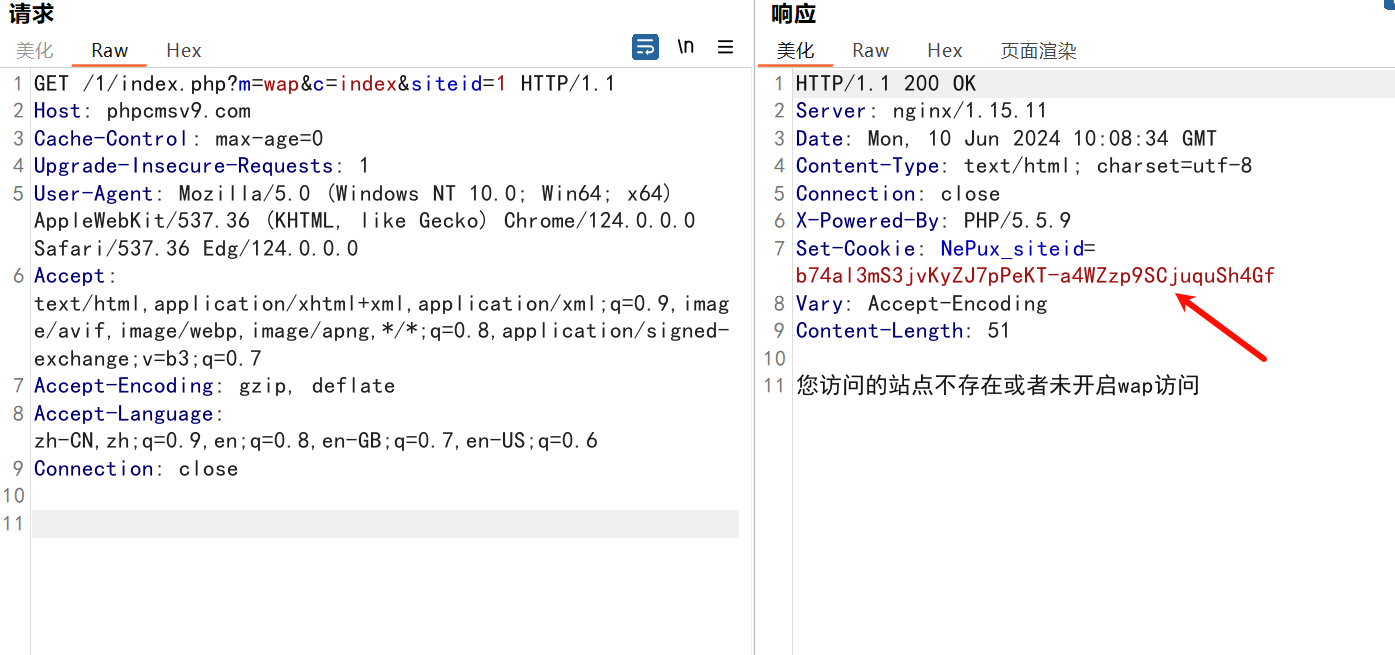Place cursor in empty request line 11
The width and height of the screenshot is (1395, 655).
coord(385,523)
